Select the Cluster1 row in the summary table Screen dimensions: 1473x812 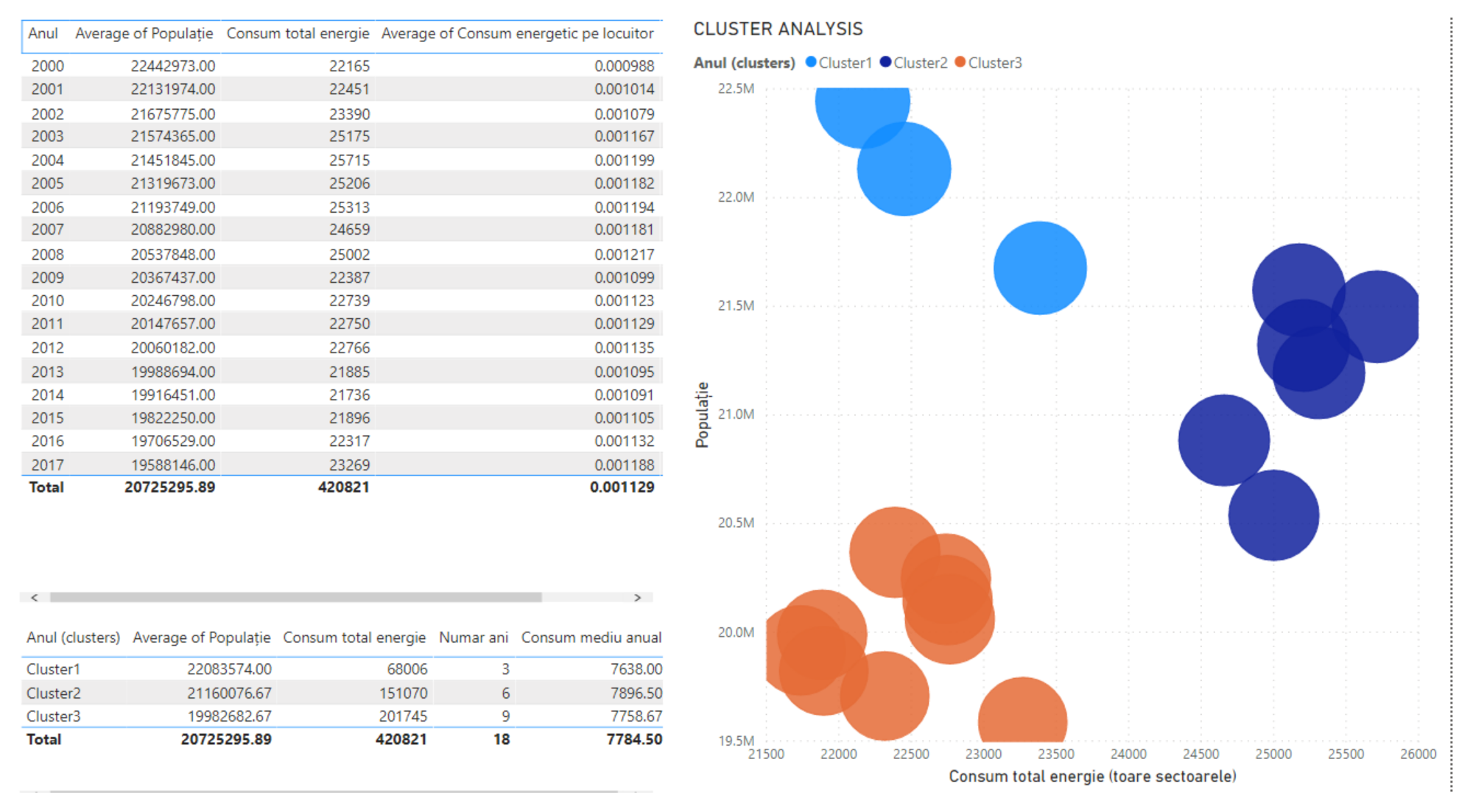click(x=53, y=669)
